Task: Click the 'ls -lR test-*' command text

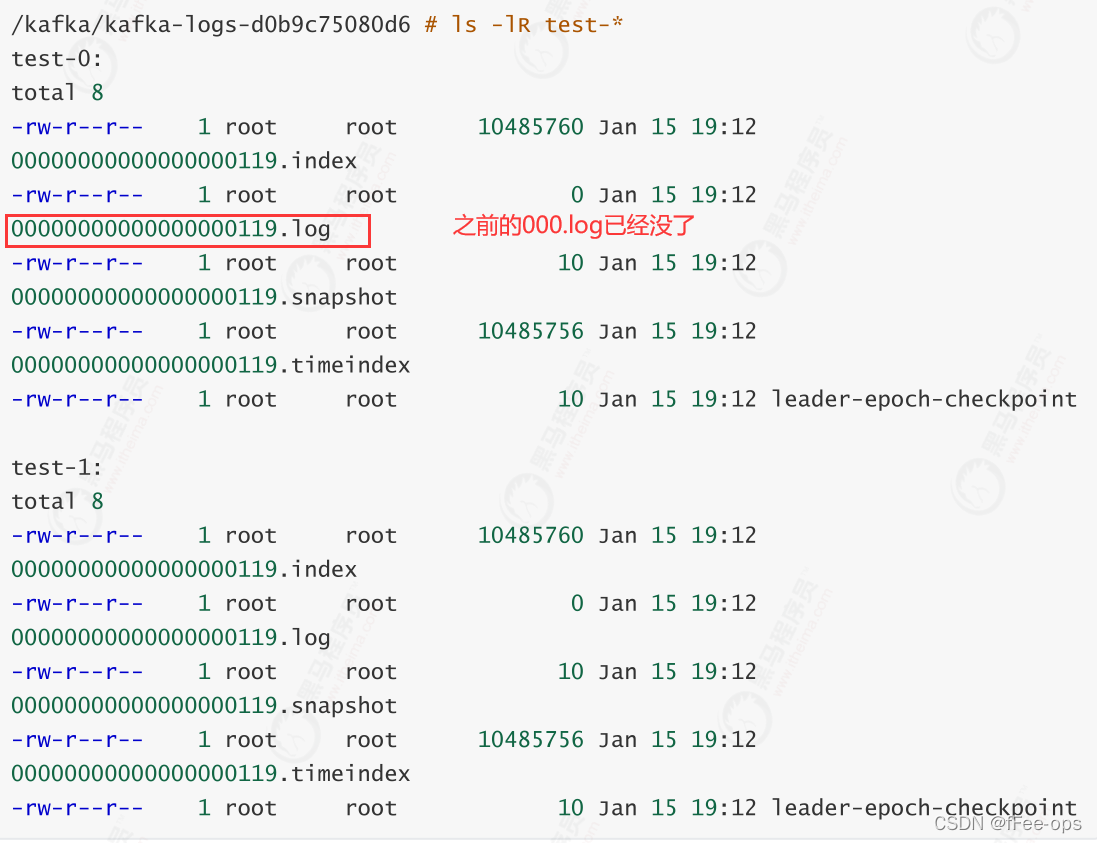Action: point(537,24)
